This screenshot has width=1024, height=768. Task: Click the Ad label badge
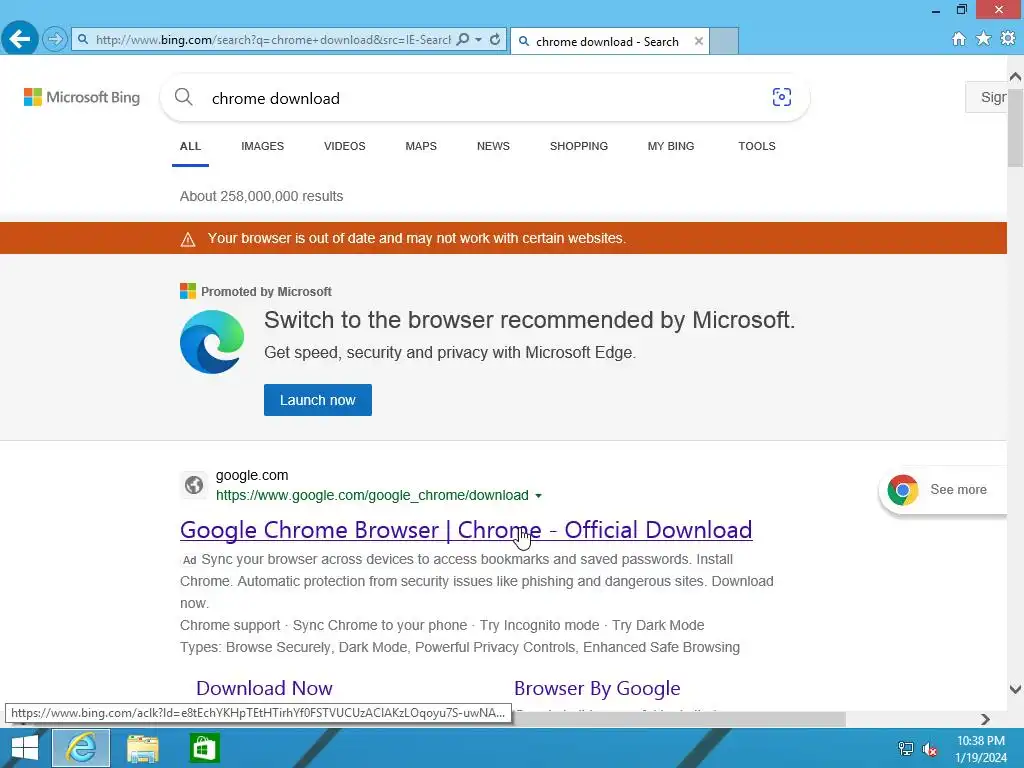click(189, 560)
